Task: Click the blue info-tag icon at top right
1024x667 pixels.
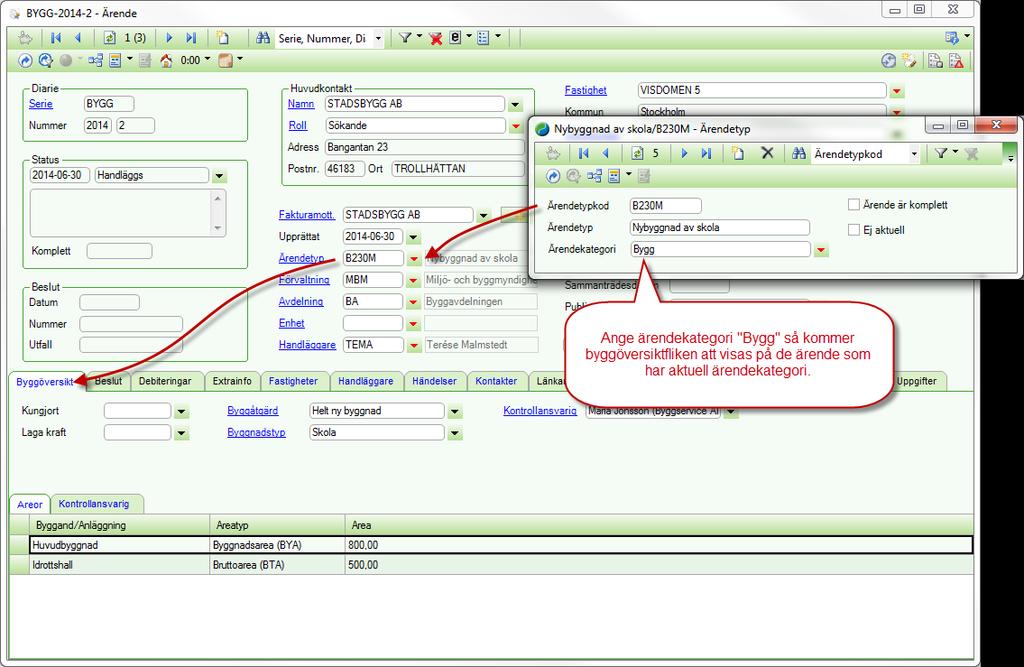Action: click(952, 38)
